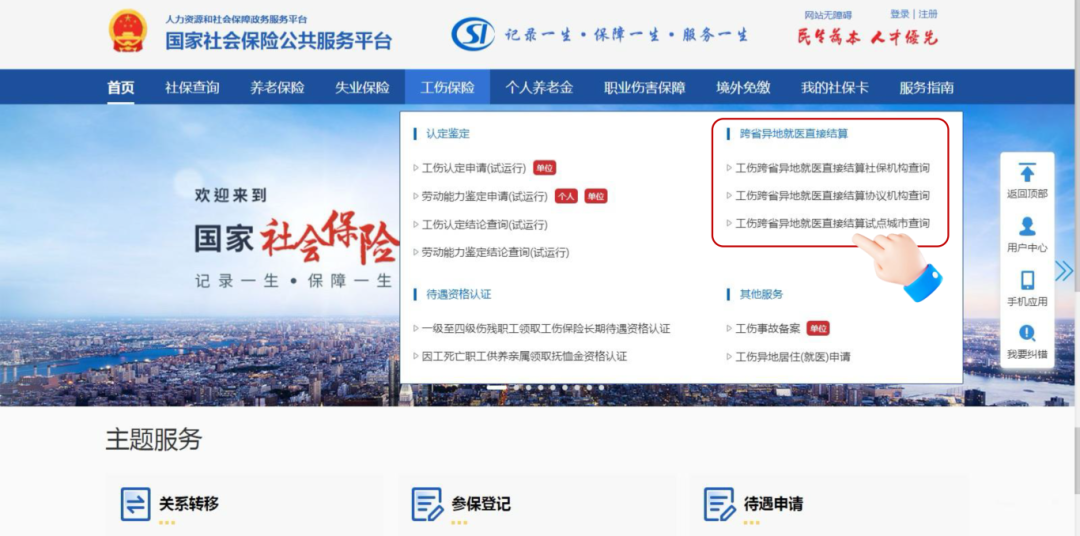Open the 社保查询 menu
Viewport: 1080px width, 536px height.
pyautogui.click(x=192, y=87)
